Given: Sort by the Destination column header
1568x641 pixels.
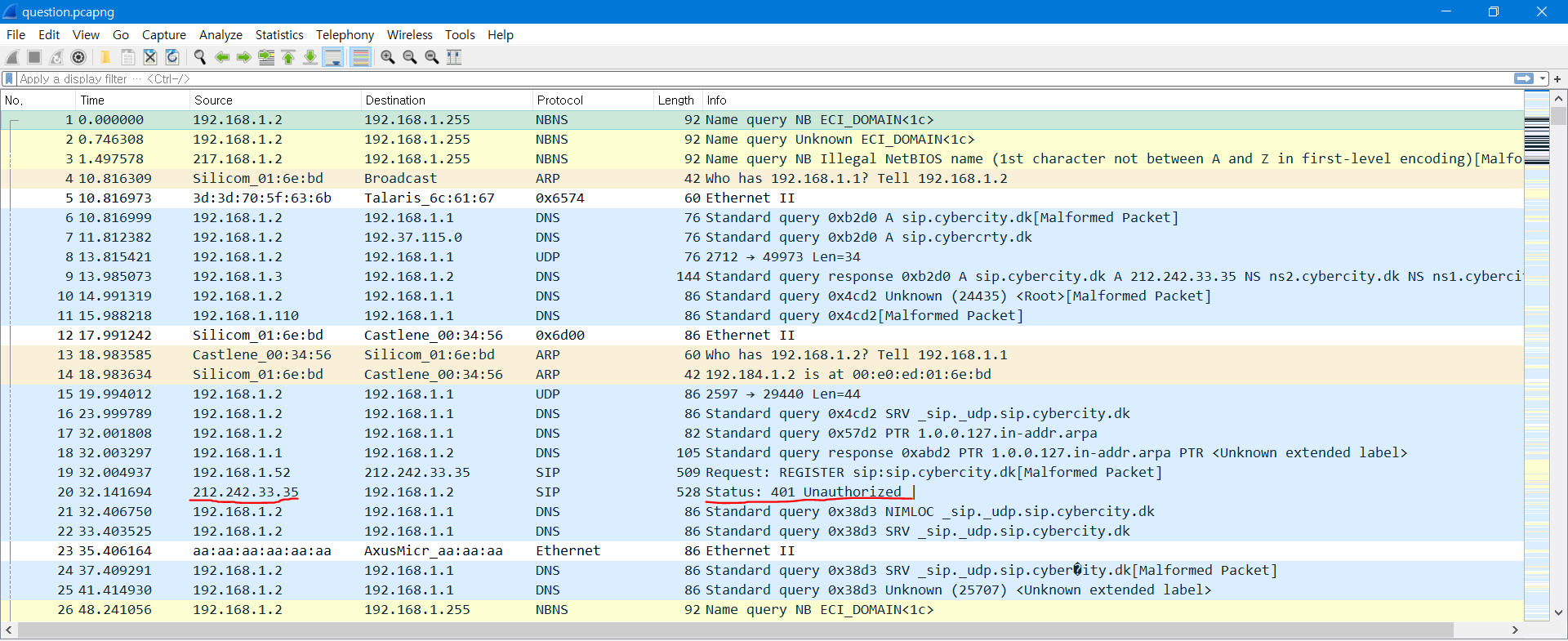Looking at the screenshot, I should tap(447, 100).
